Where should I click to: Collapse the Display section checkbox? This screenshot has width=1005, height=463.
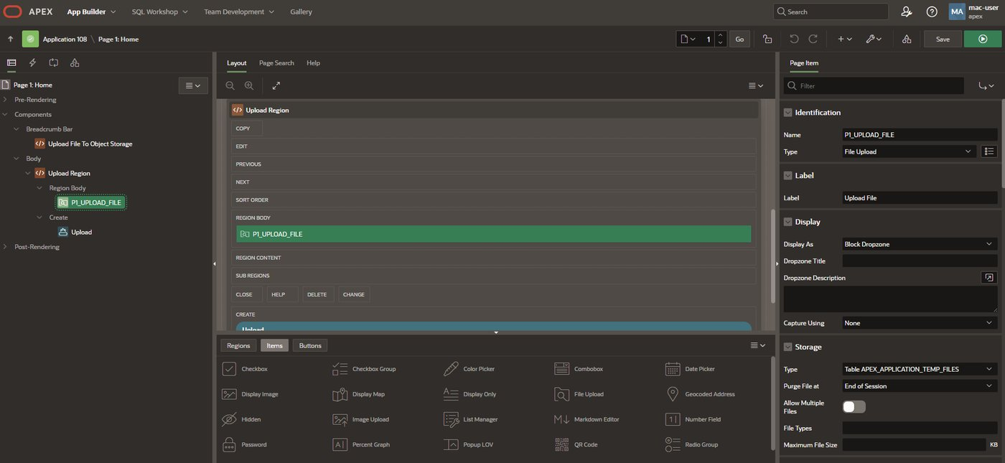tap(788, 222)
